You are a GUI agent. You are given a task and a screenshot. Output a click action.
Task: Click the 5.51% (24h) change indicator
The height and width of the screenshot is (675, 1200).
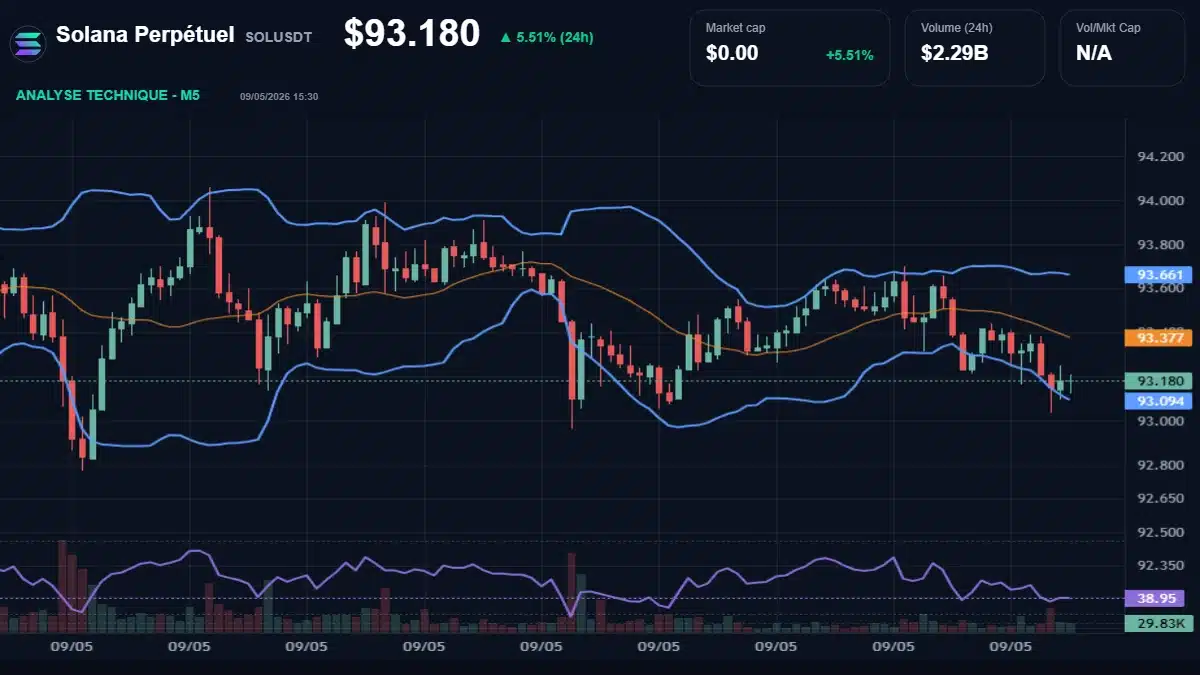(x=547, y=37)
